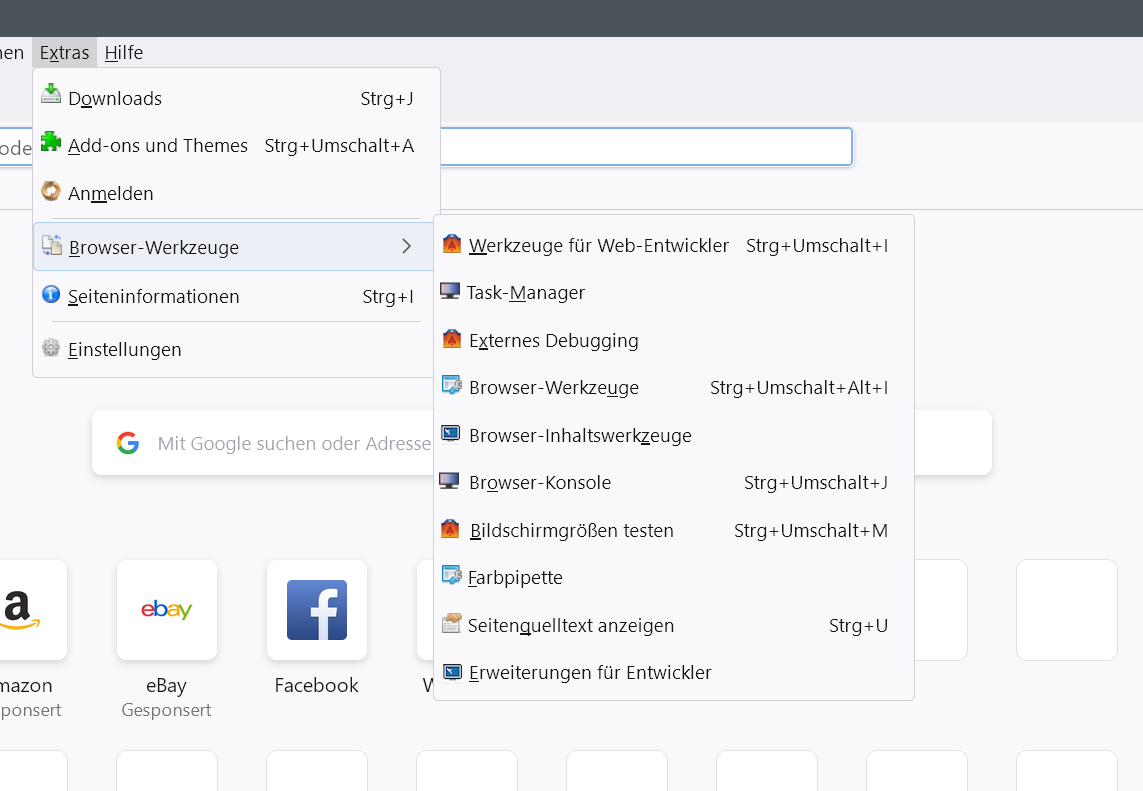Click the Downloads green arrow icon

[x=51, y=95]
